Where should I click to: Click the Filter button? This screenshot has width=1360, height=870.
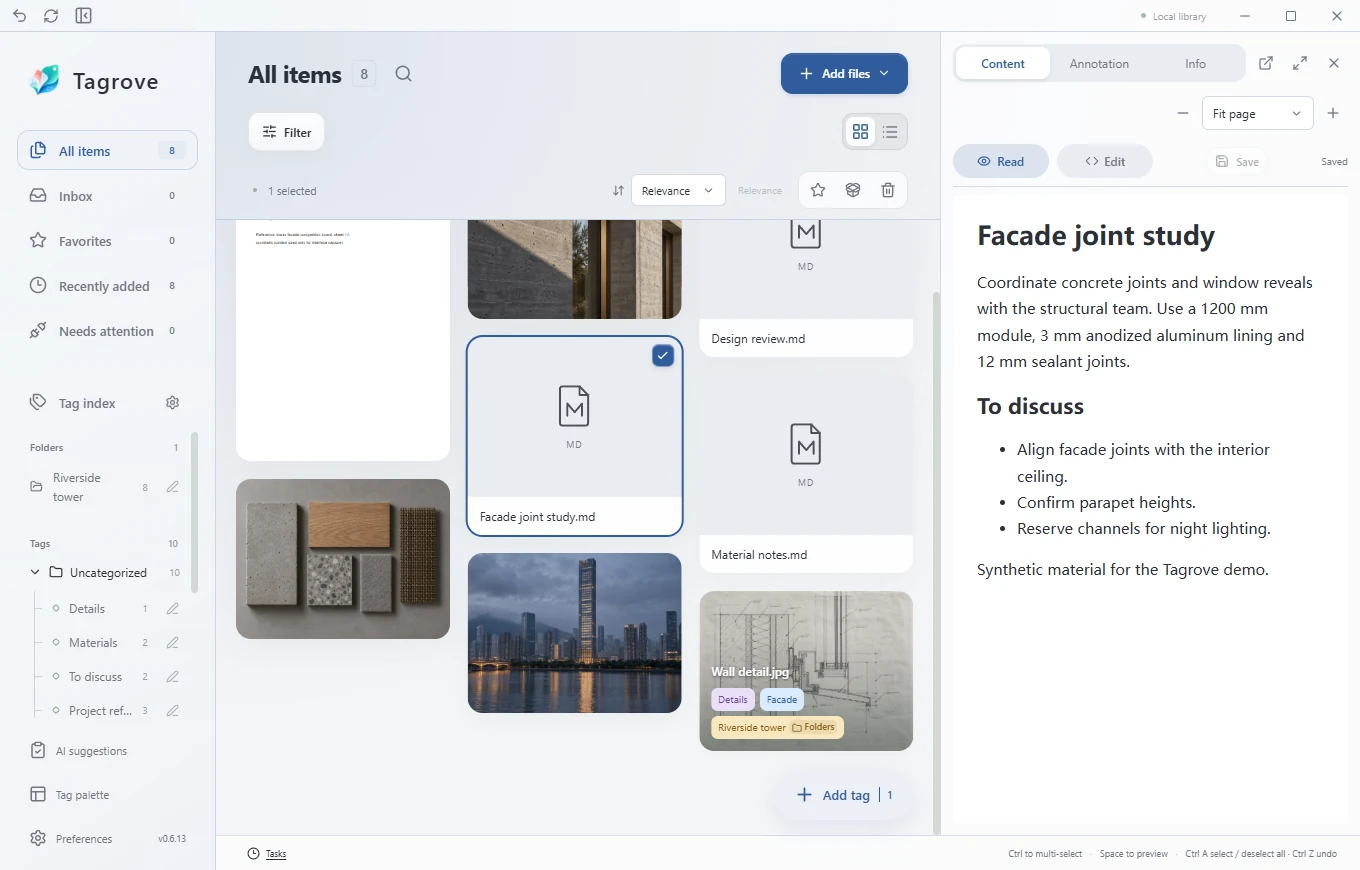point(286,132)
